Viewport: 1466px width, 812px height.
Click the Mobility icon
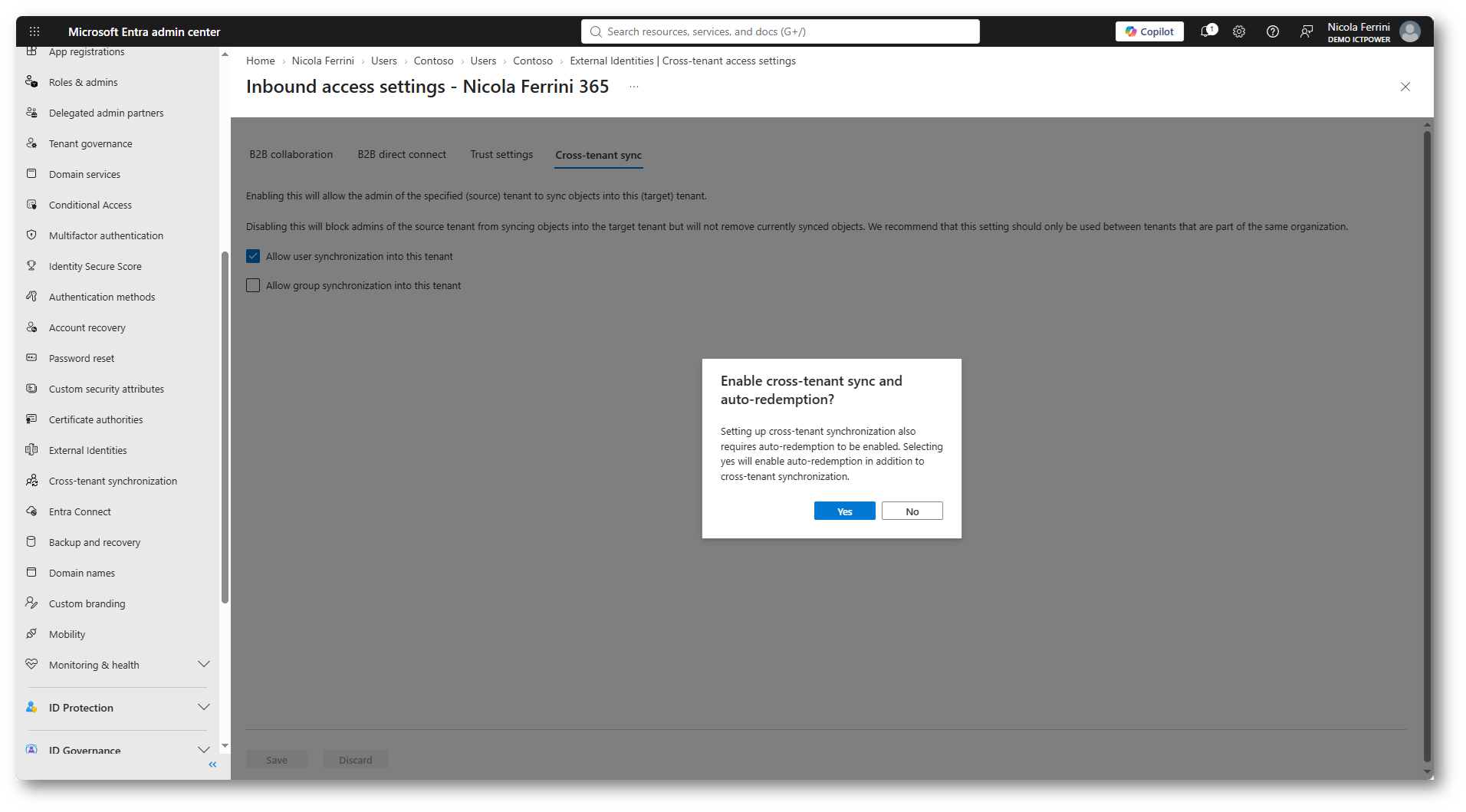coord(31,634)
